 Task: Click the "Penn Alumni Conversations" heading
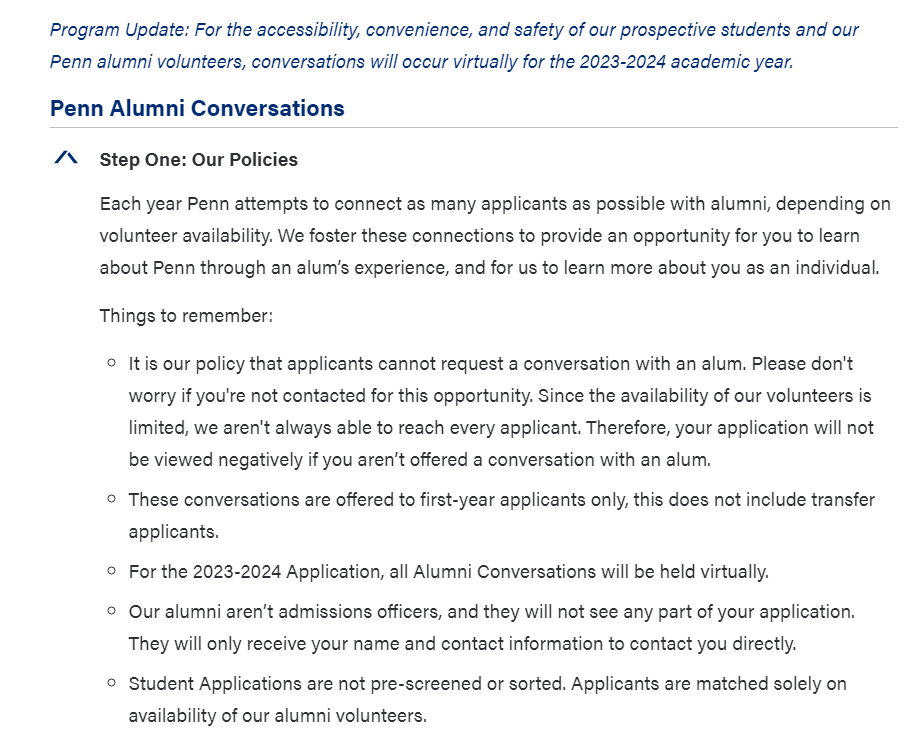(197, 108)
